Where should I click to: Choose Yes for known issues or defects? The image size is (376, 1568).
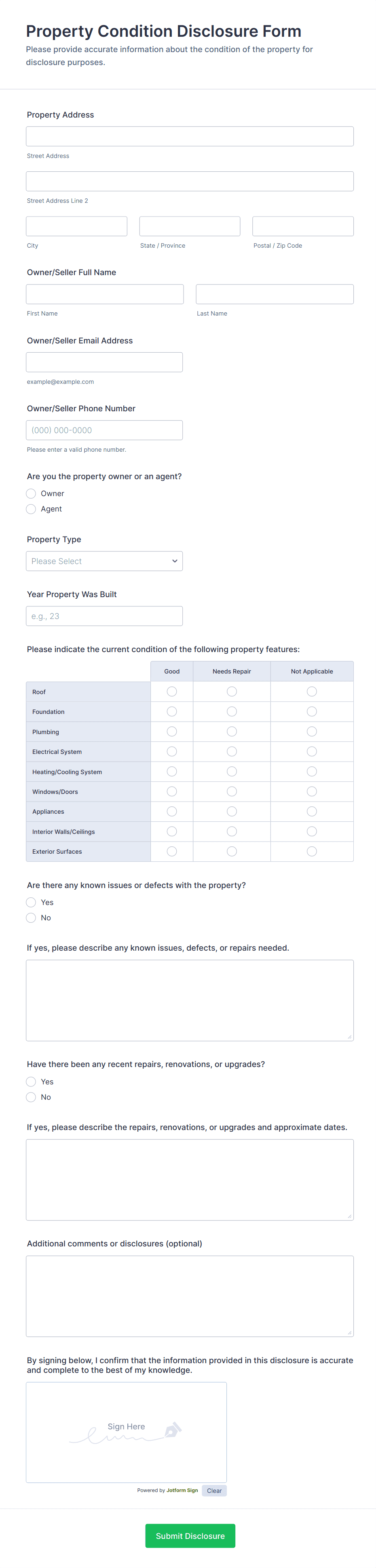(31, 902)
